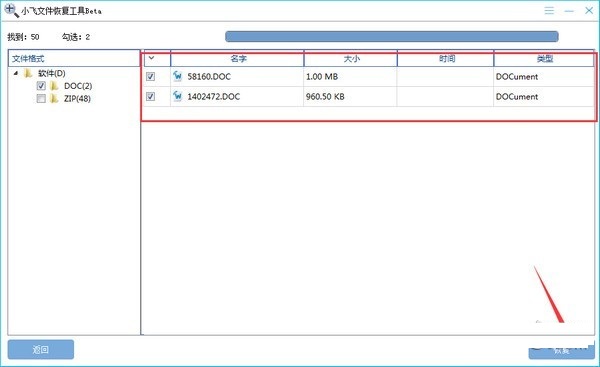This screenshot has height=367, width=600.
Task: Sort by the 名字 column header
Action: (x=237, y=59)
